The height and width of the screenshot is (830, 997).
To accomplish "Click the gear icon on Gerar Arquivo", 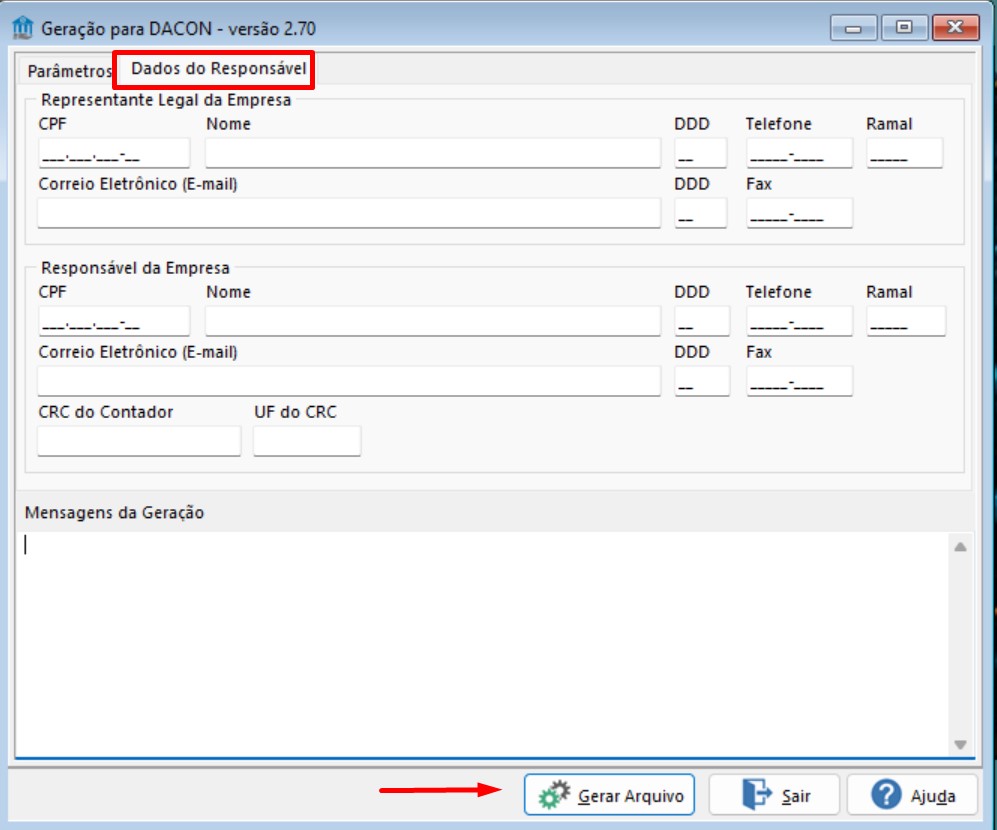I will click(554, 795).
